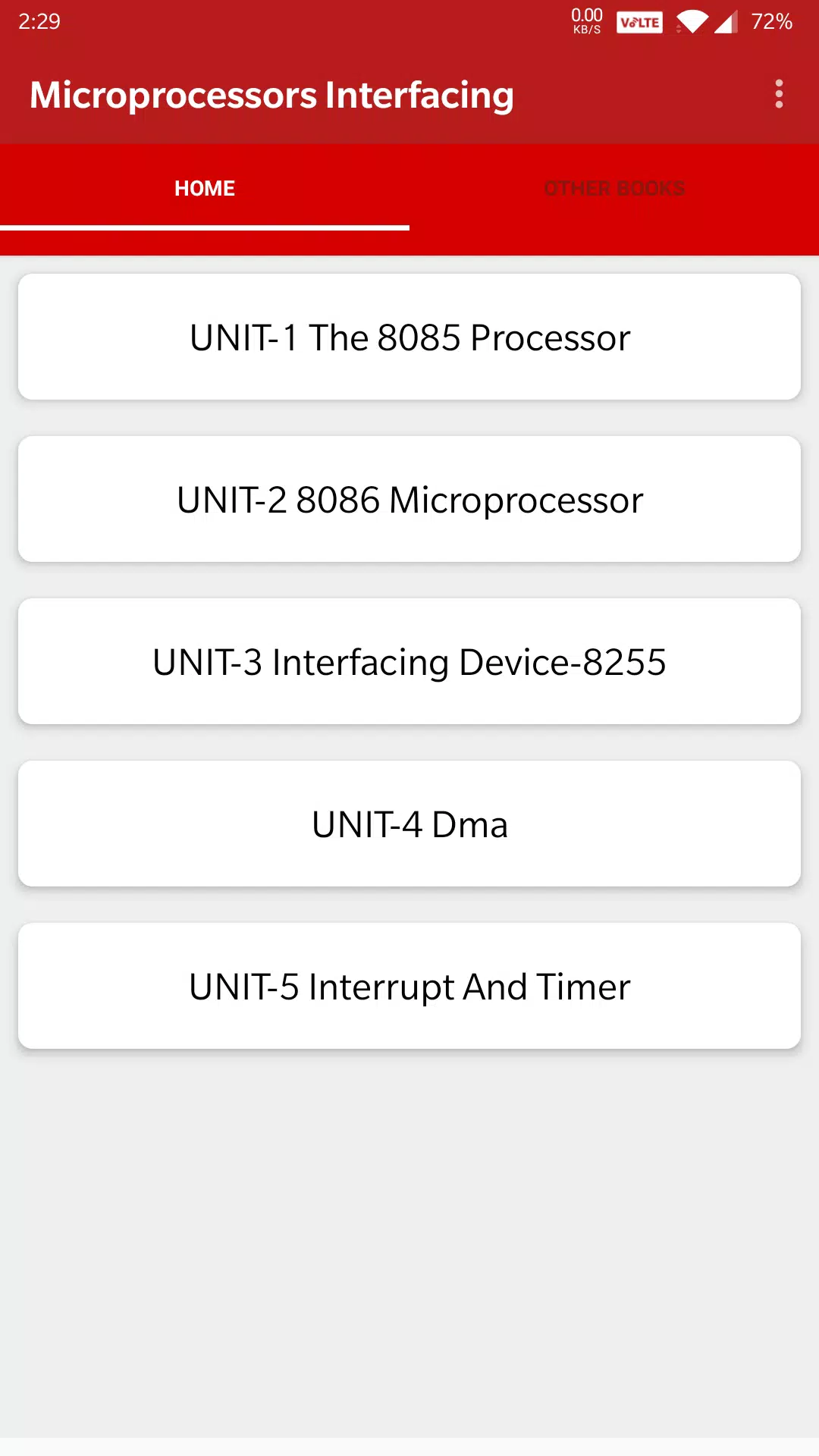The width and height of the screenshot is (819, 1456).
Task: Tap the 2:29 clock in status bar
Action: tap(39, 21)
